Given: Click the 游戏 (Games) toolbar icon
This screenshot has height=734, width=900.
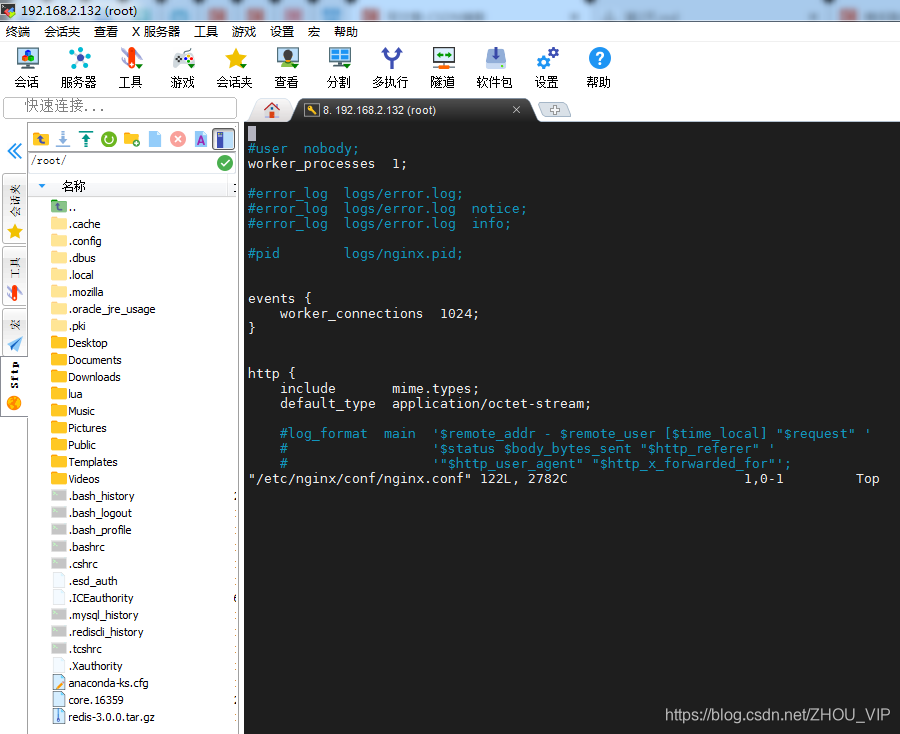Looking at the screenshot, I should (183, 68).
